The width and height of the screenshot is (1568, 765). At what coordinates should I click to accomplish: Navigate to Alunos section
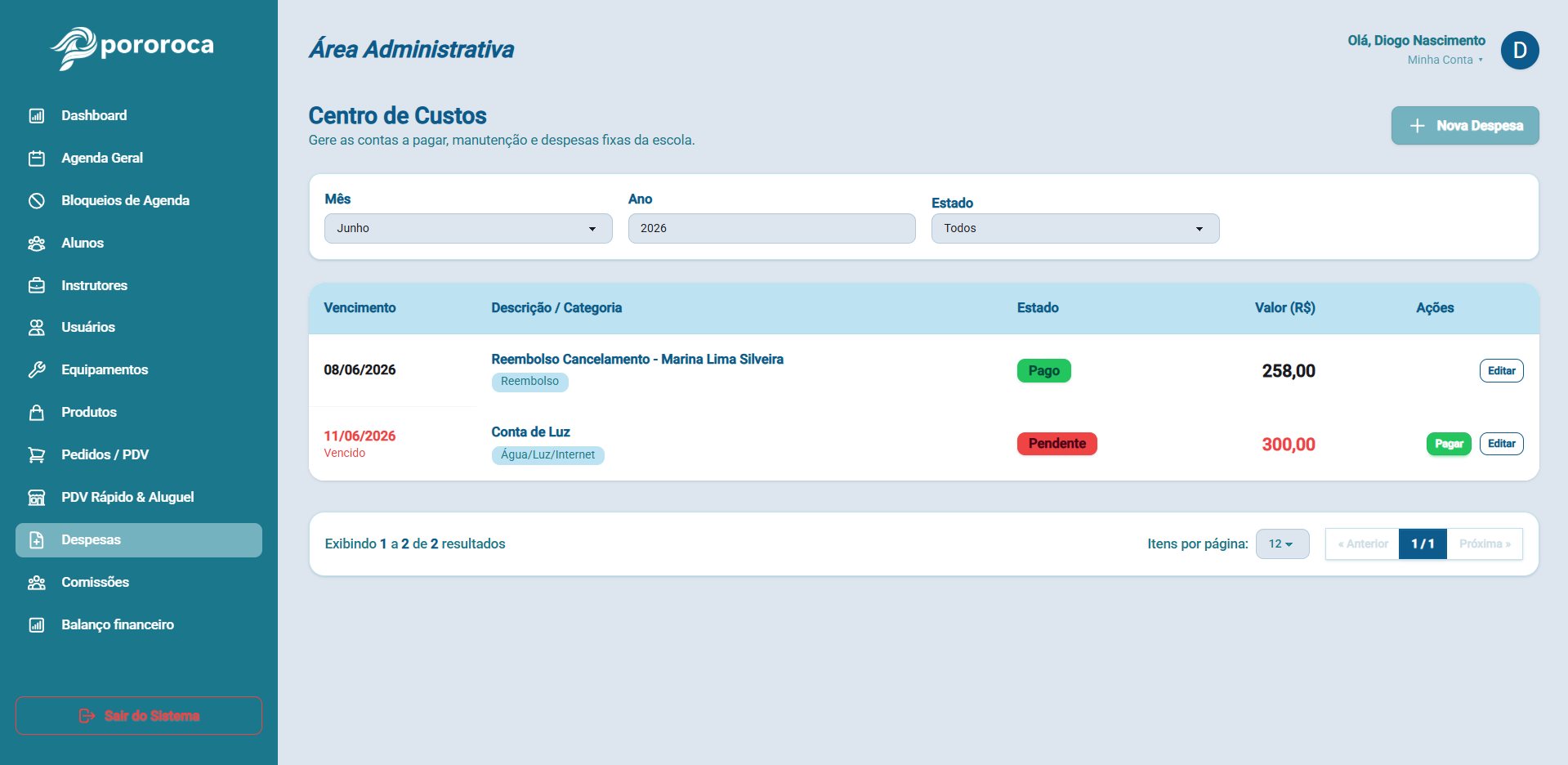tap(139, 244)
